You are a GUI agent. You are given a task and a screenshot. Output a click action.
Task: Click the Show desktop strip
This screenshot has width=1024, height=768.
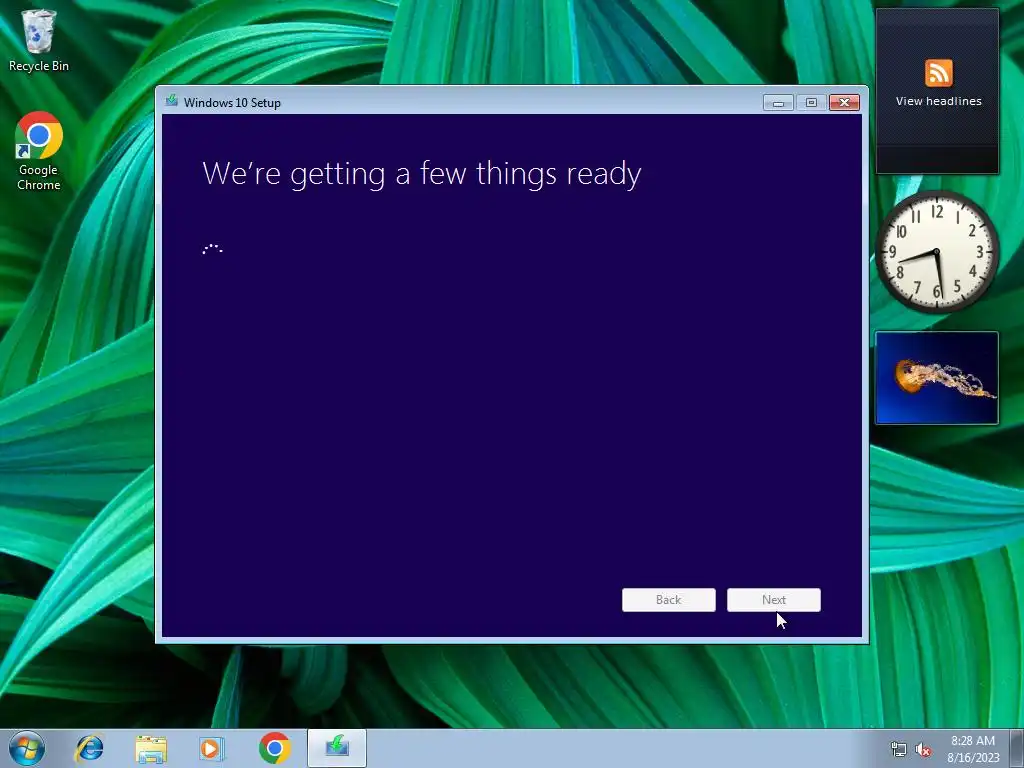(x=1017, y=748)
